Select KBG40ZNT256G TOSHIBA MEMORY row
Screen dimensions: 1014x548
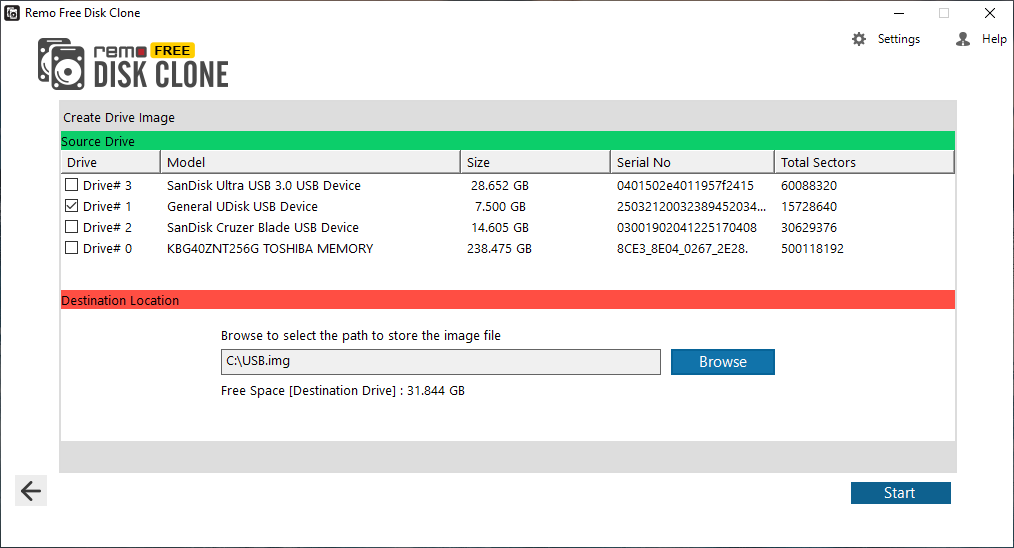coord(508,248)
